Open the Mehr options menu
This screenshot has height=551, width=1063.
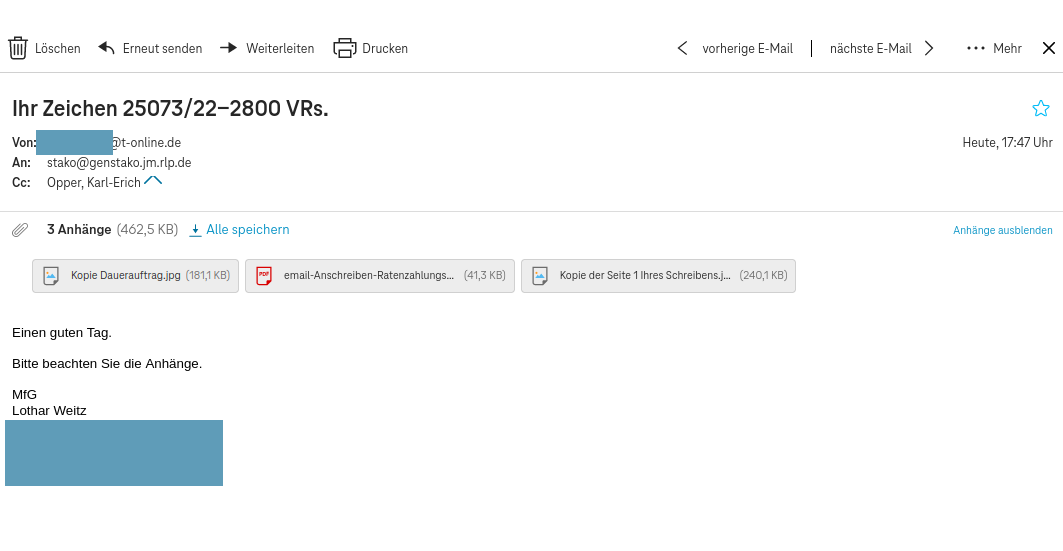[x=993, y=48]
